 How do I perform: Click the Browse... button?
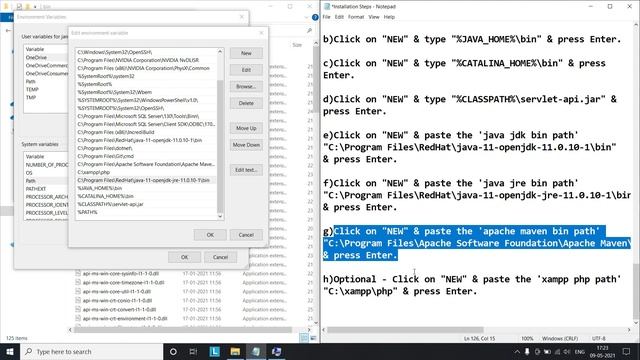246,87
